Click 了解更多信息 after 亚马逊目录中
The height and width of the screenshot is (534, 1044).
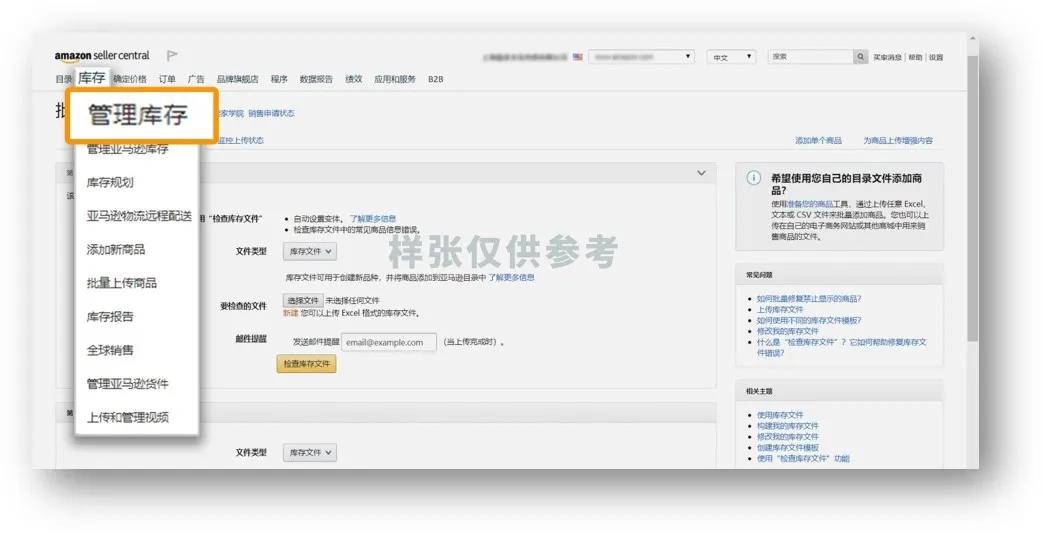(511, 278)
